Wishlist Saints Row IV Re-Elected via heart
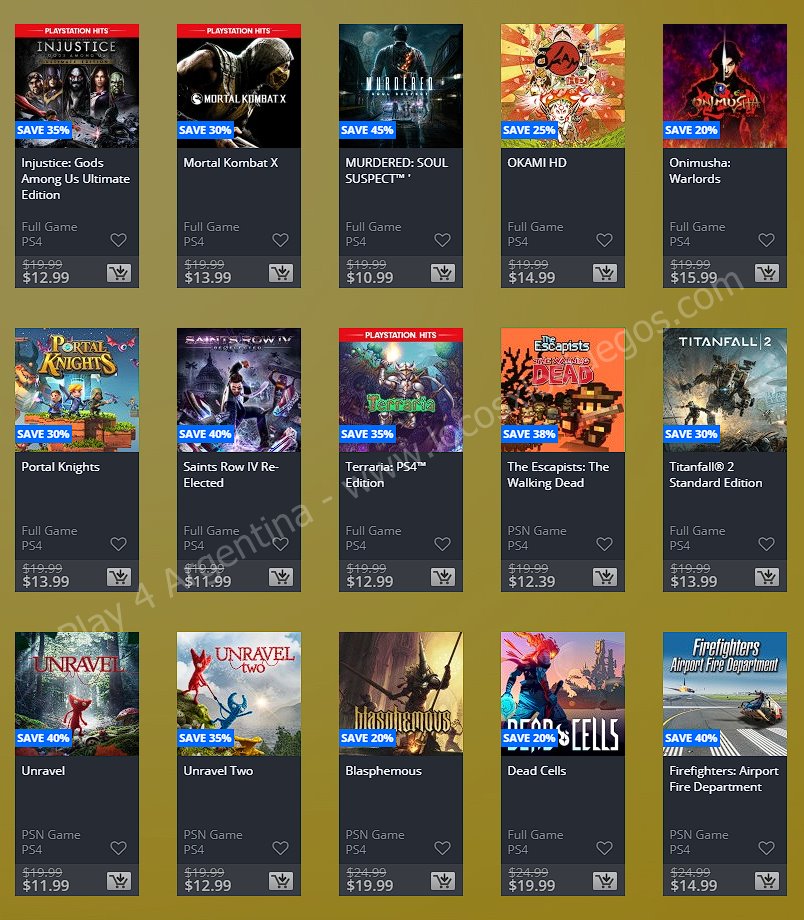 (x=281, y=543)
